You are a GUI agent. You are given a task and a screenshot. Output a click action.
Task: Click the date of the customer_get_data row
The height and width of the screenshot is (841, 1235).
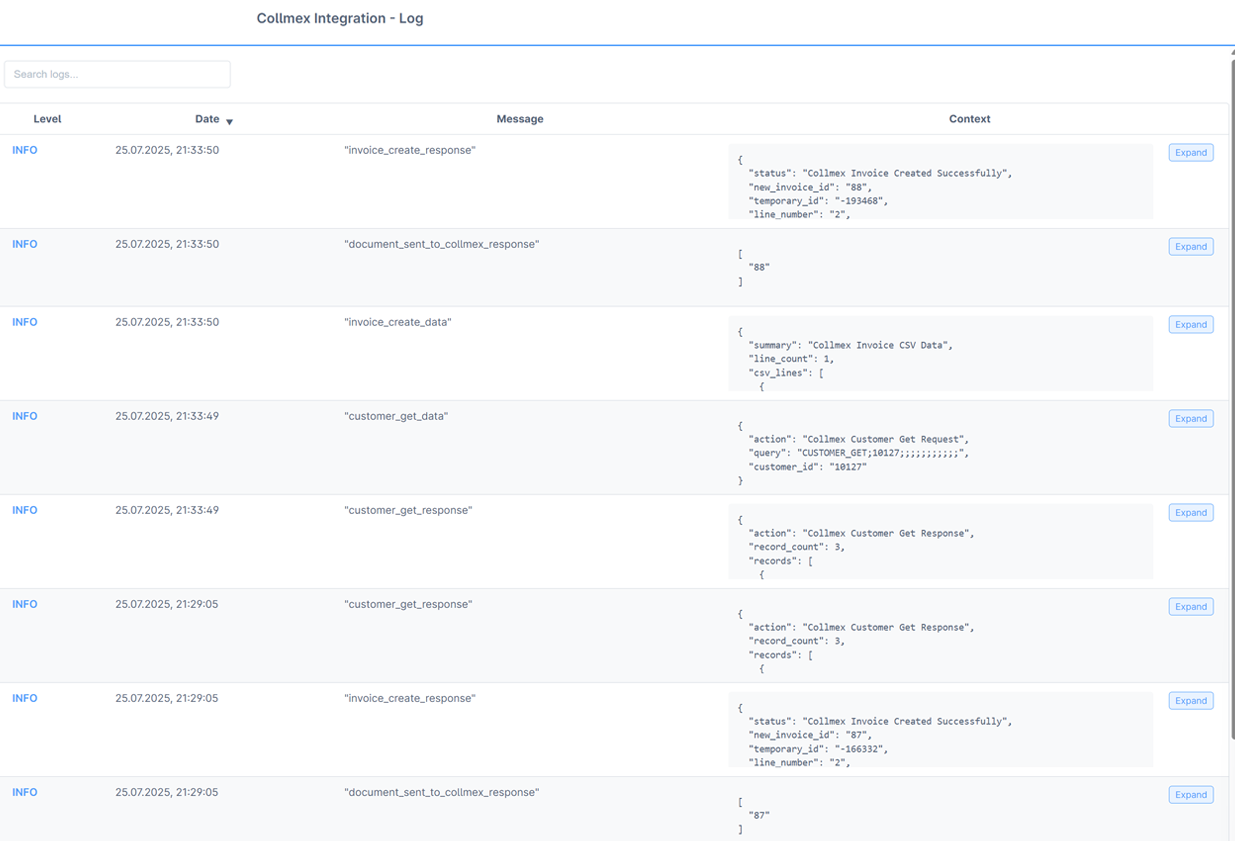[x=167, y=416]
